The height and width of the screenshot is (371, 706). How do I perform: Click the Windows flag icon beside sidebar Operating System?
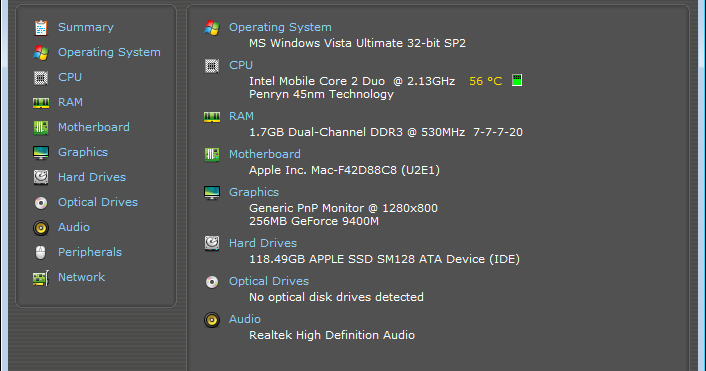pos(41,53)
